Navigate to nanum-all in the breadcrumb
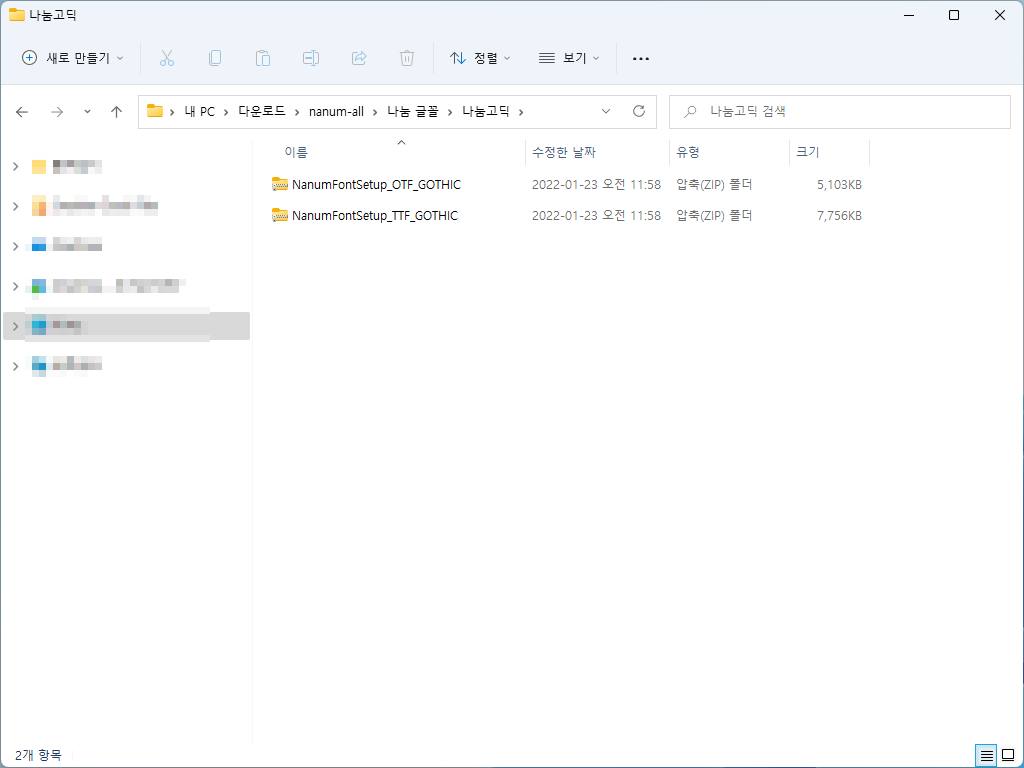 [336, 112]
